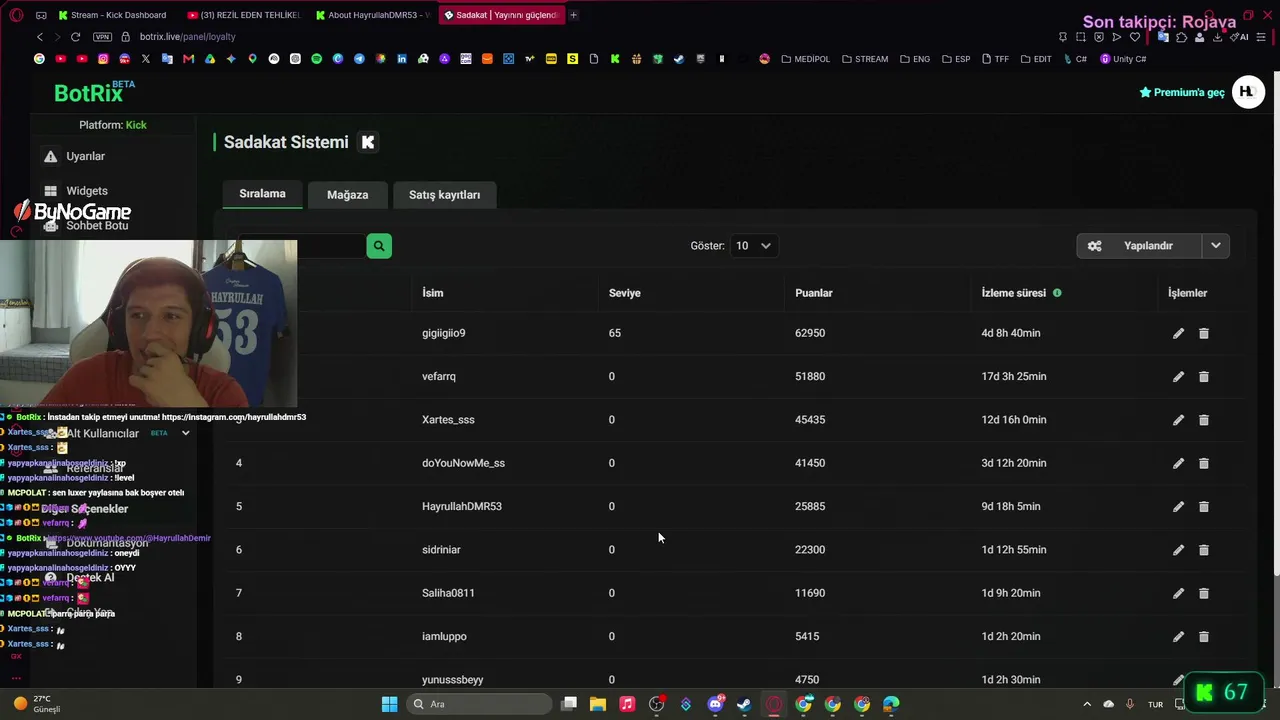Click the username yunusssbeyy
This screenshot has width=1280, height=720.
(453, 680)
